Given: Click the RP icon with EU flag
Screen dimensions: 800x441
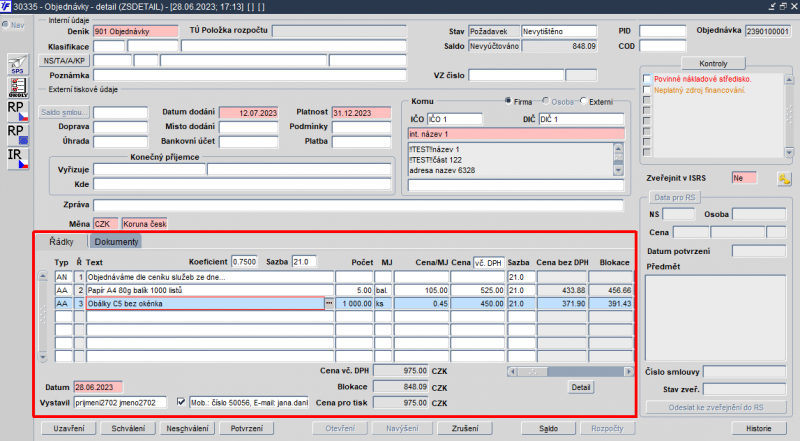Looking at the screenshot, I should click(17, 135).
